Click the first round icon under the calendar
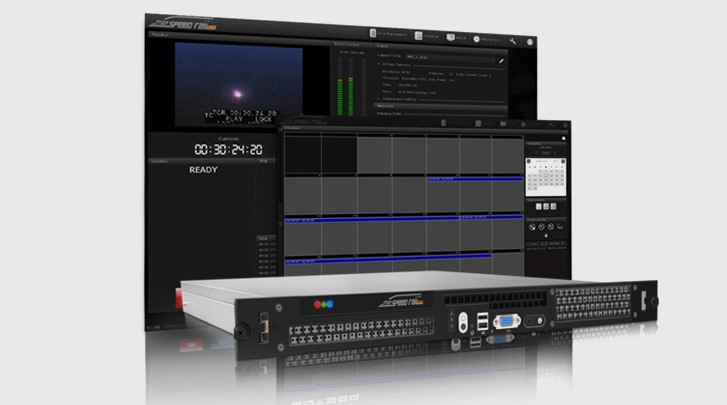Screen dimensions: 727x405 pos(531,225)
